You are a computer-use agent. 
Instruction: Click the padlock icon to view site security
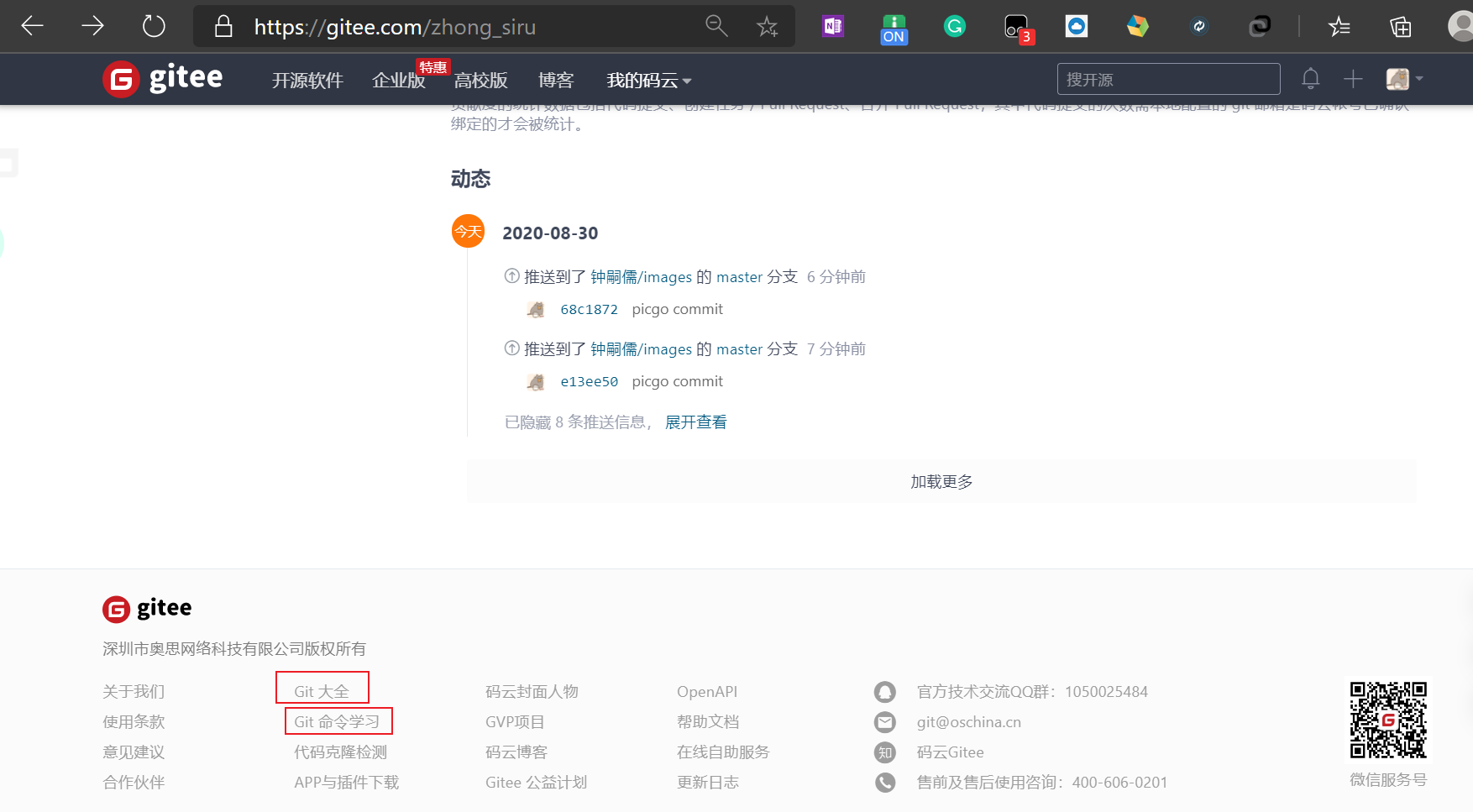tap(223, 26)
